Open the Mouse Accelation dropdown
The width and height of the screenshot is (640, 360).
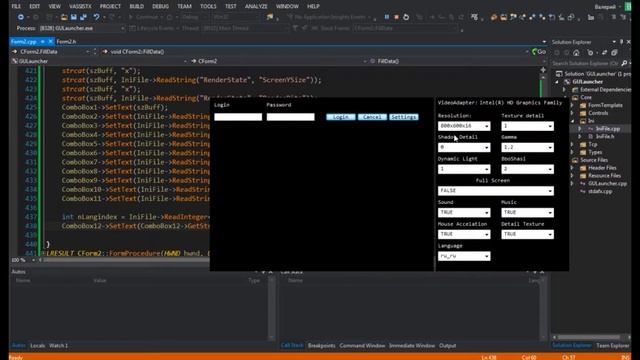(464, 234)
